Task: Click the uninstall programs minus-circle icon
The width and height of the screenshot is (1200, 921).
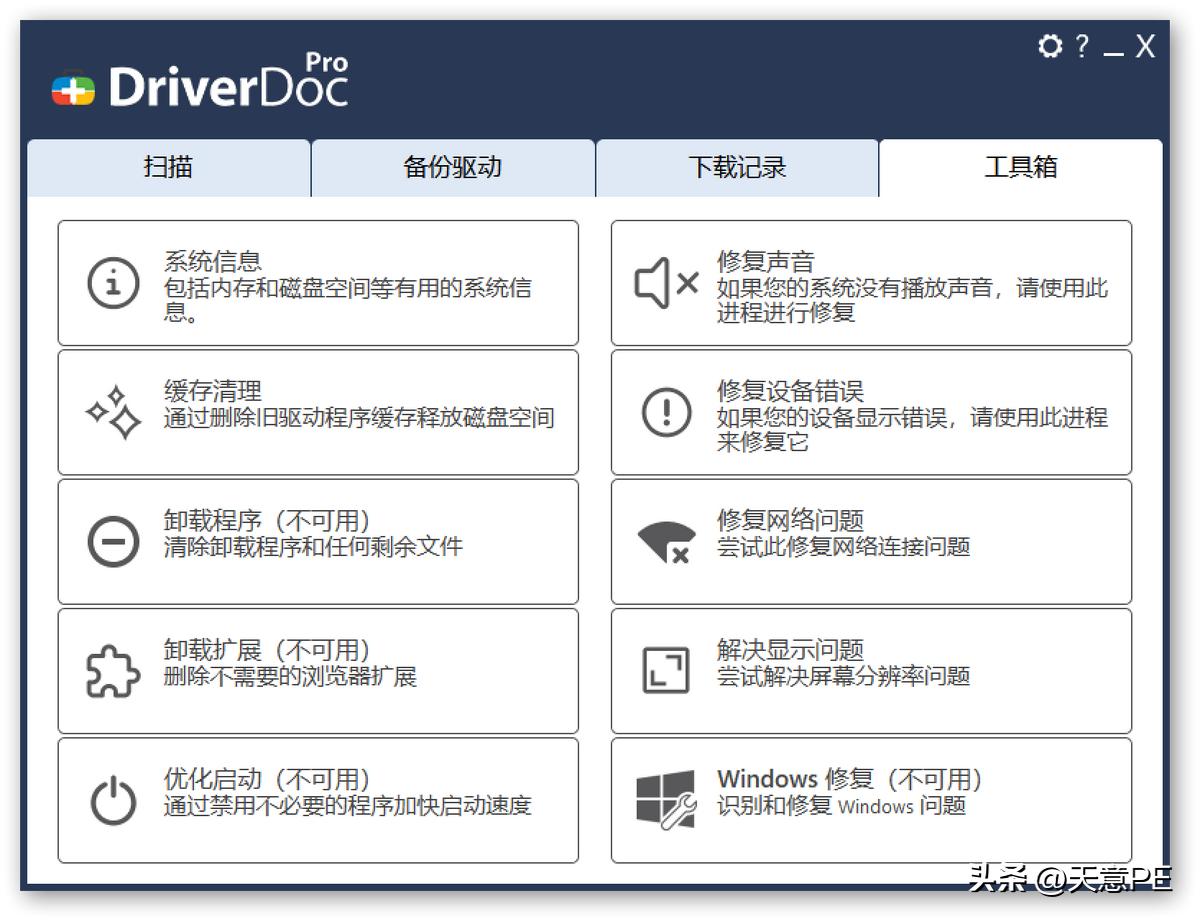Action: (x=113, y=542)
